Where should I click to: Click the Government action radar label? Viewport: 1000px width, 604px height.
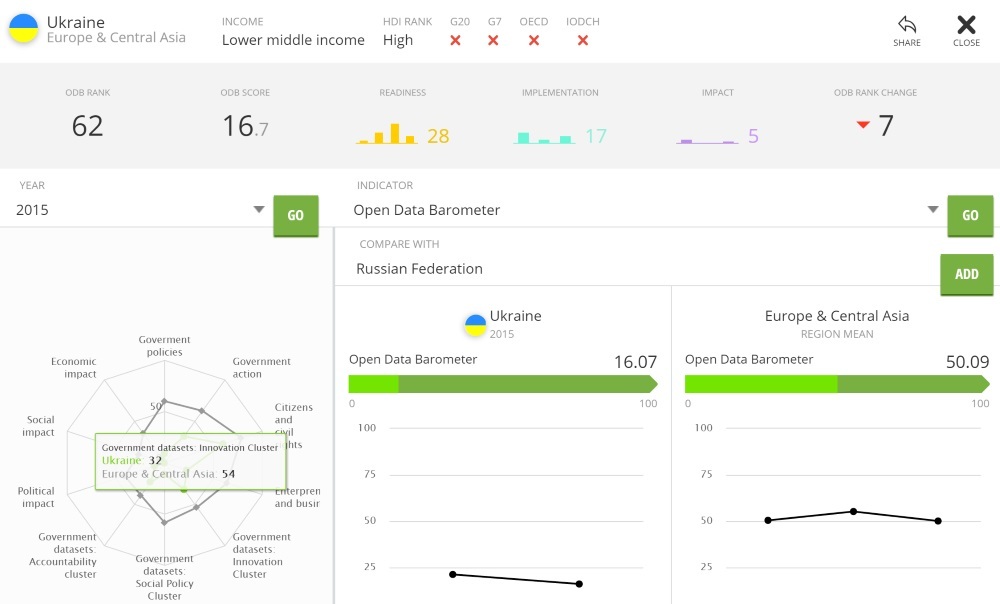261,367
